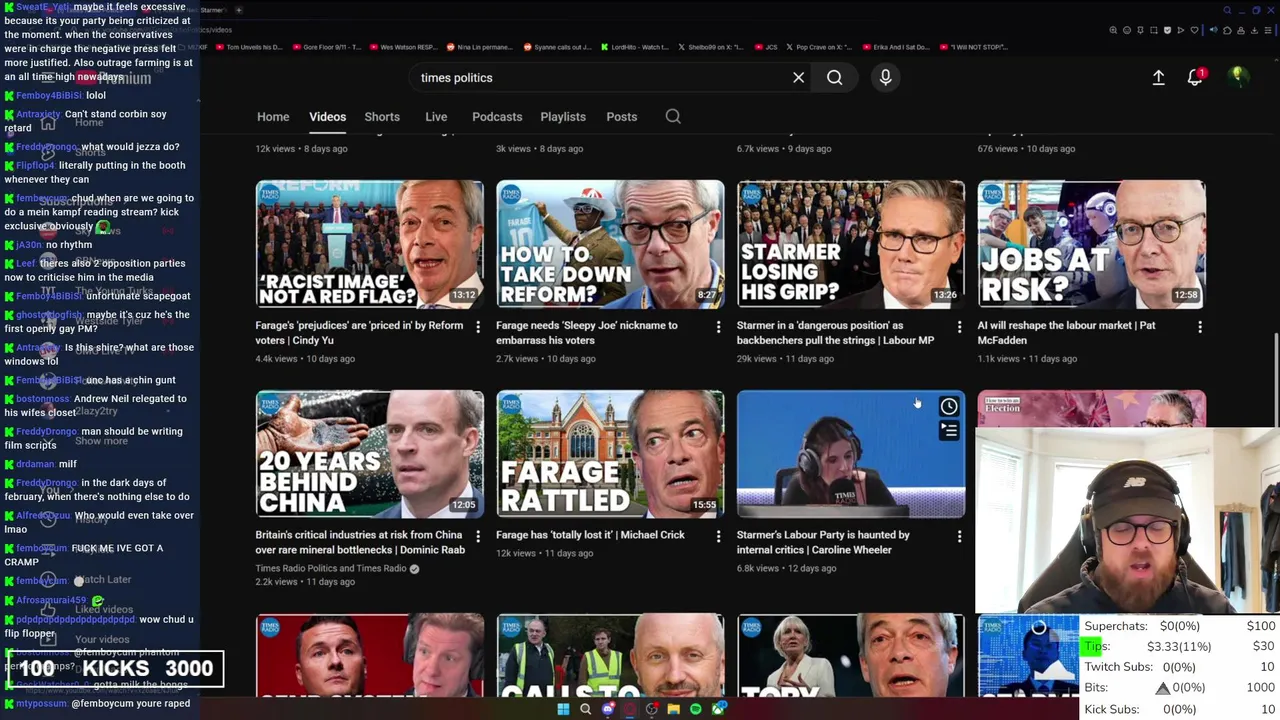
Task: Open options for Starmer's Labour Party haunted video
Action: (959, 537)
